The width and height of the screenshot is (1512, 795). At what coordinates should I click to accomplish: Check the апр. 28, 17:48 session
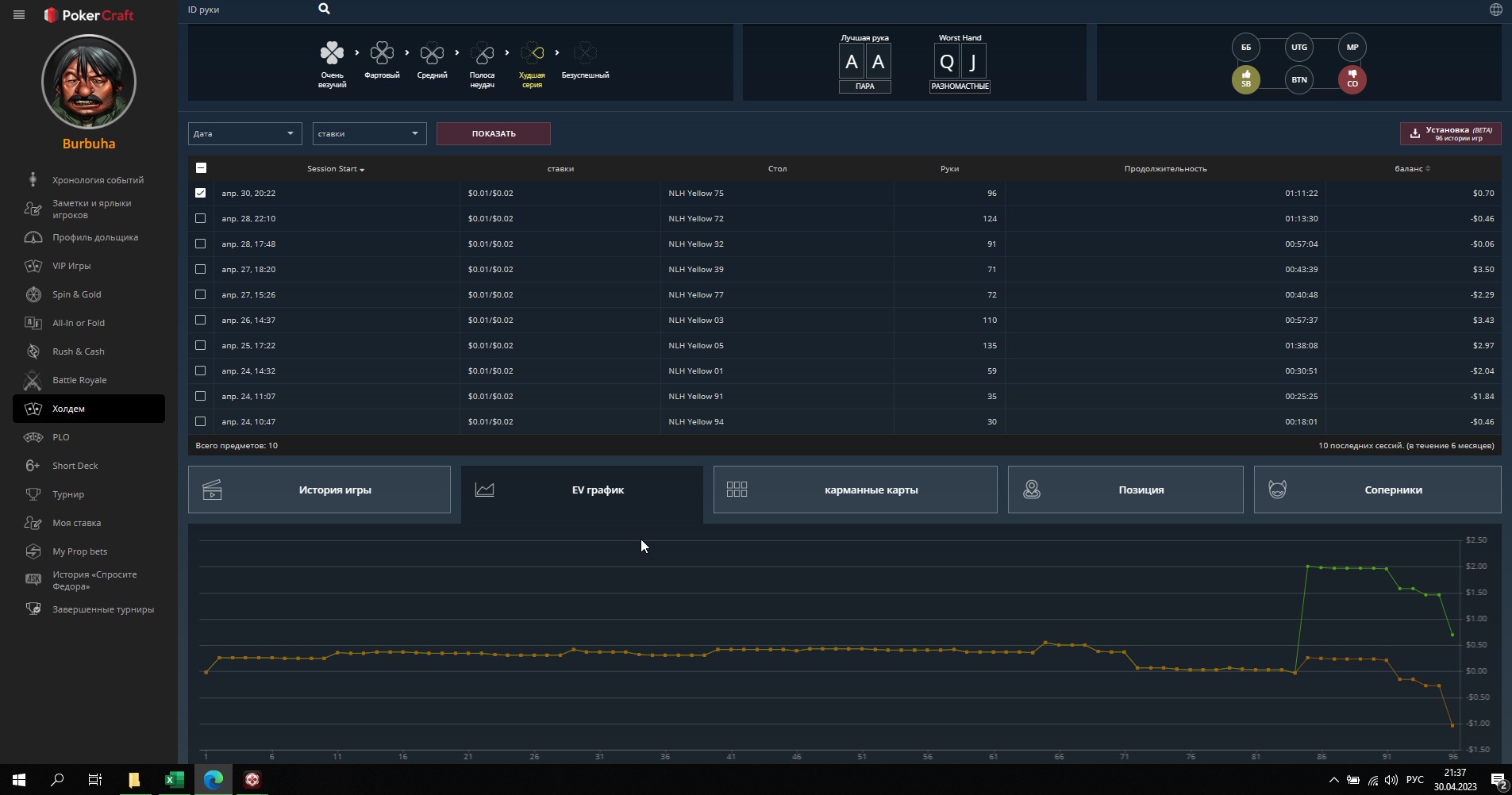coord(200,244)
